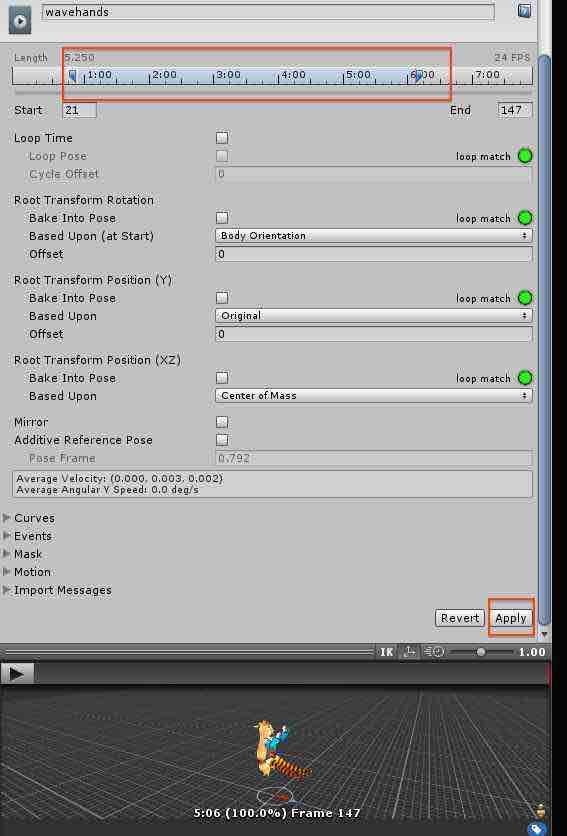This screenshot has height=836, width=567.
Task: Check the loop match indicator for Loop Pose
Action: (x=525, y=156)
